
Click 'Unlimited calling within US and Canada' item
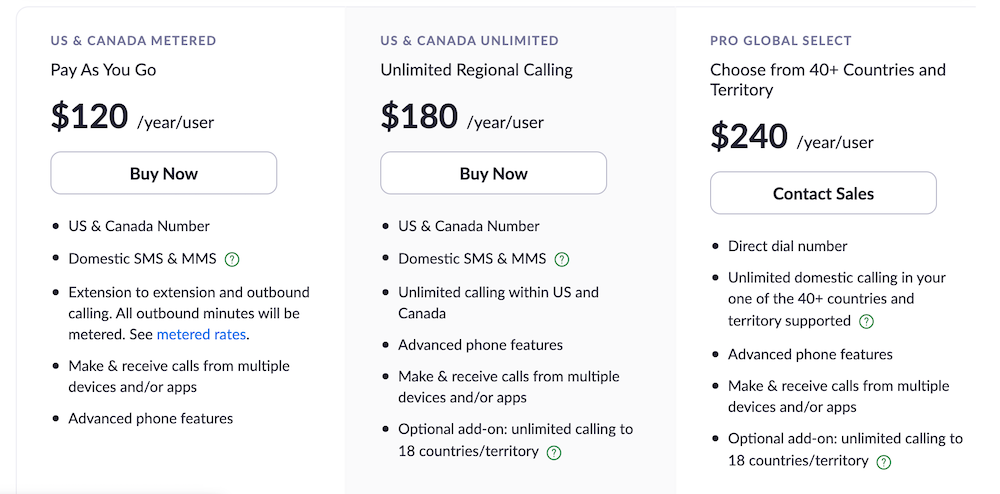[x=498, y=303]
